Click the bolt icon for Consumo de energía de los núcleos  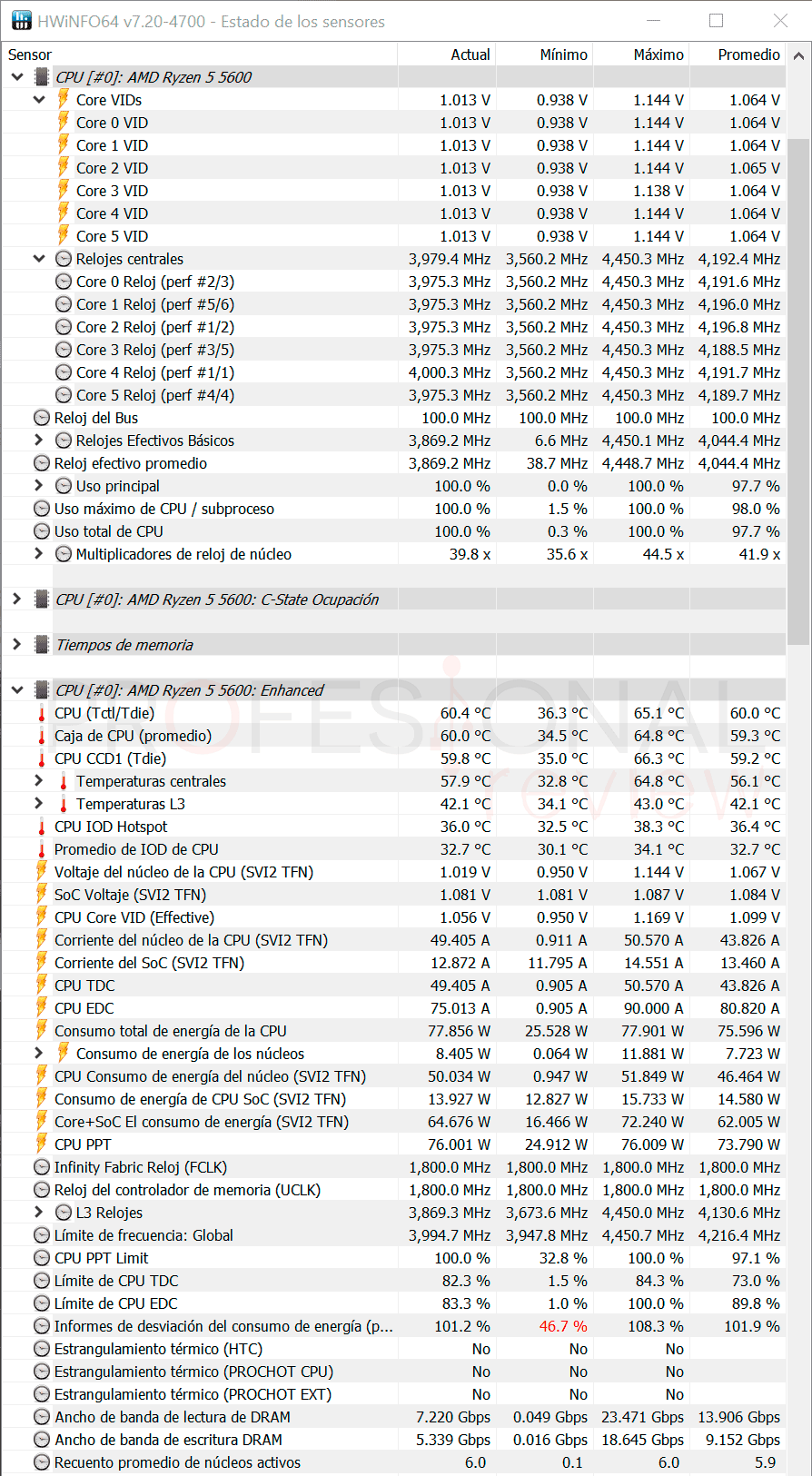(64, 1053)
